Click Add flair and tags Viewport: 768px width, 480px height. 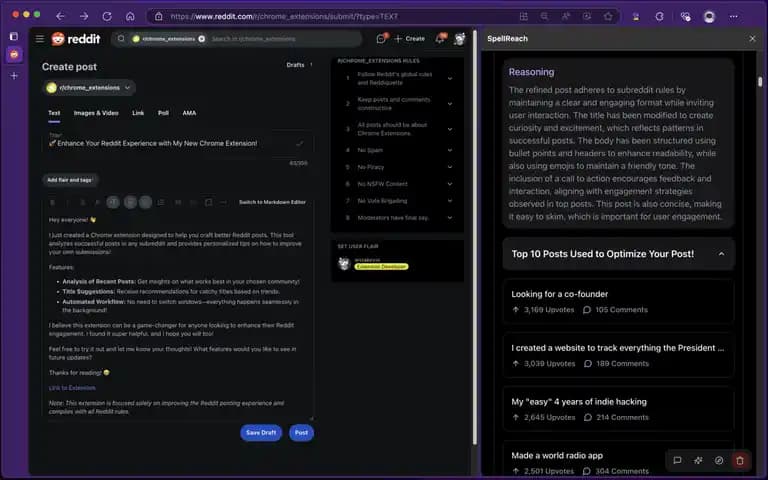tap(70, 180)
